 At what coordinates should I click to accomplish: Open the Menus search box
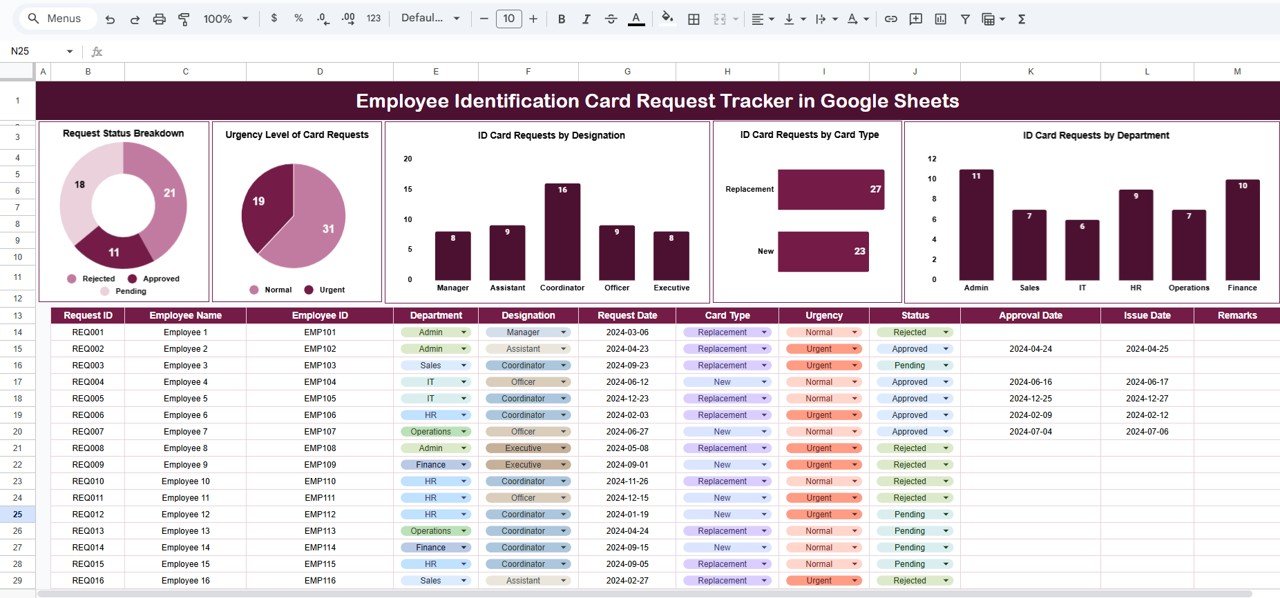click(x=57, y=17)
